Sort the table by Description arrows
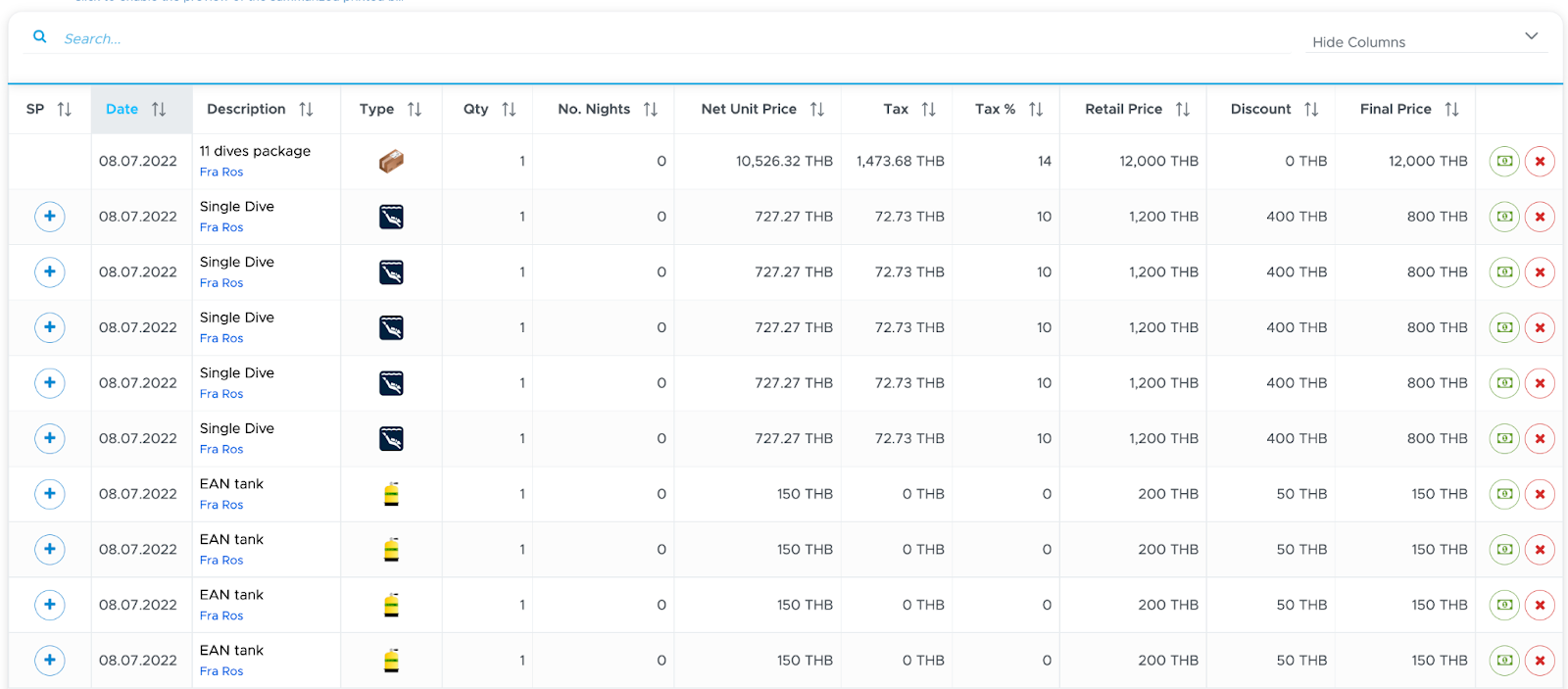Image resolution: width=1568 pixels, height=689 pixels. [x=306, y=110]
